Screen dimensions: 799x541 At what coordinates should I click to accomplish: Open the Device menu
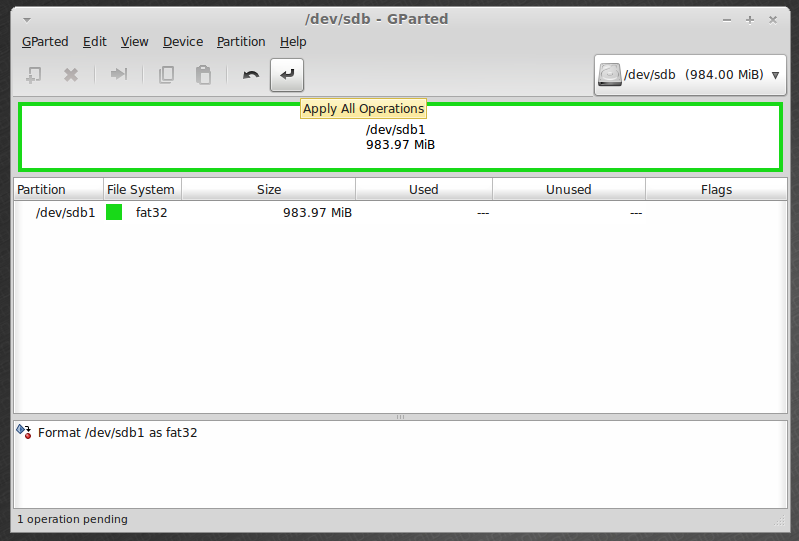tap(183, 42)
